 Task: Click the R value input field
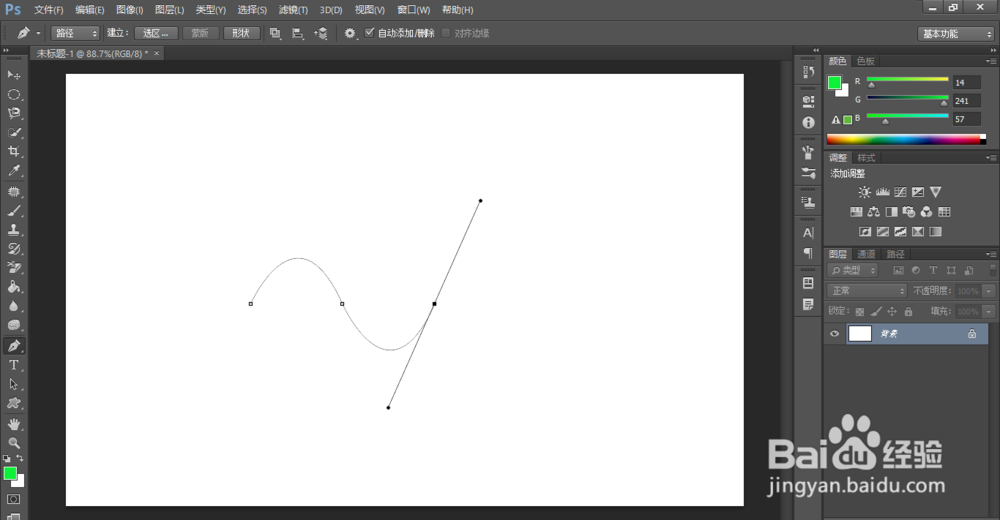pos(967,82)
